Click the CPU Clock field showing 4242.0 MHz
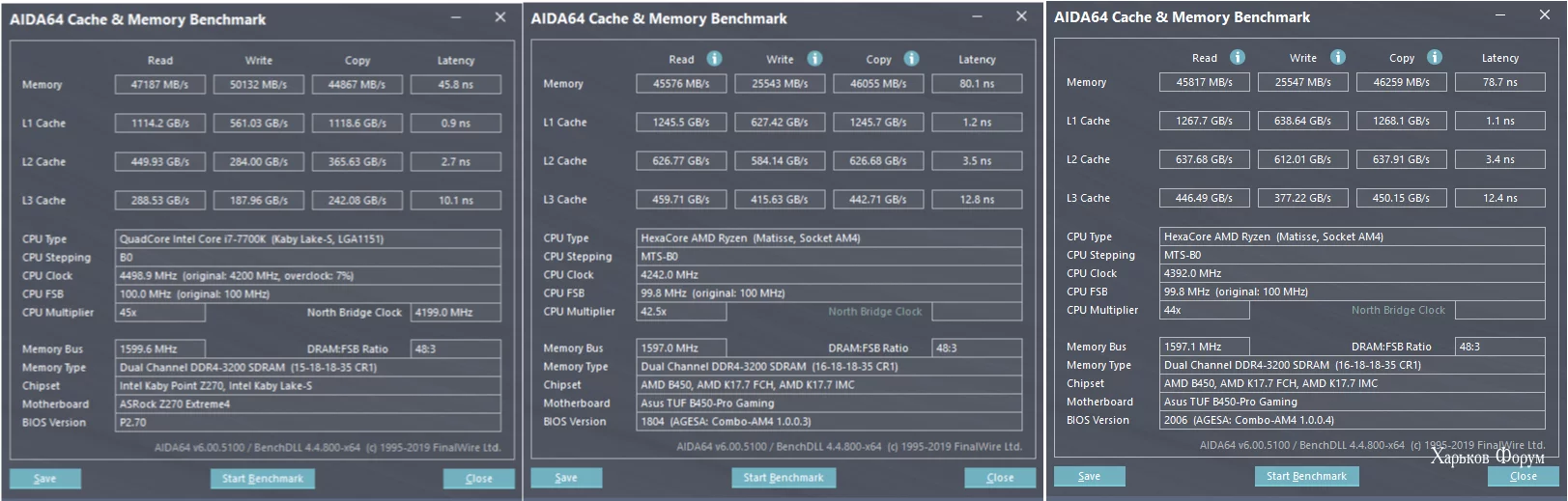This screenshot has width=1568, height=501. tap(829, 275)
